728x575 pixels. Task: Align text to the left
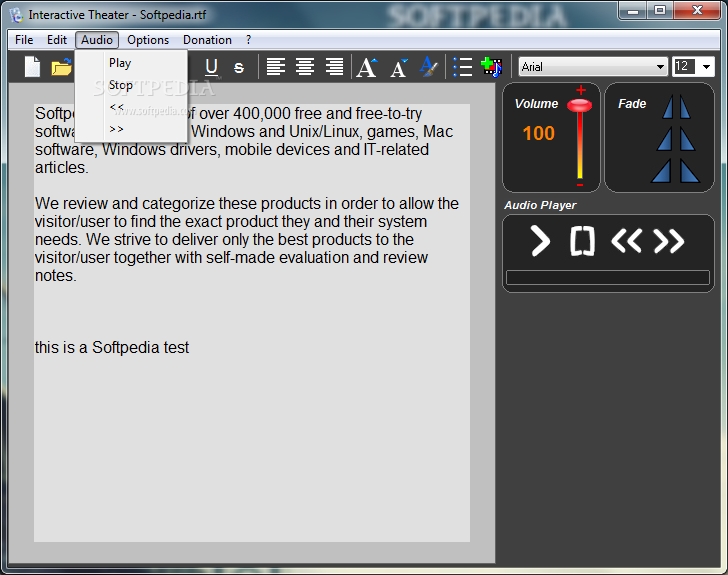click(x=276, y=67)
